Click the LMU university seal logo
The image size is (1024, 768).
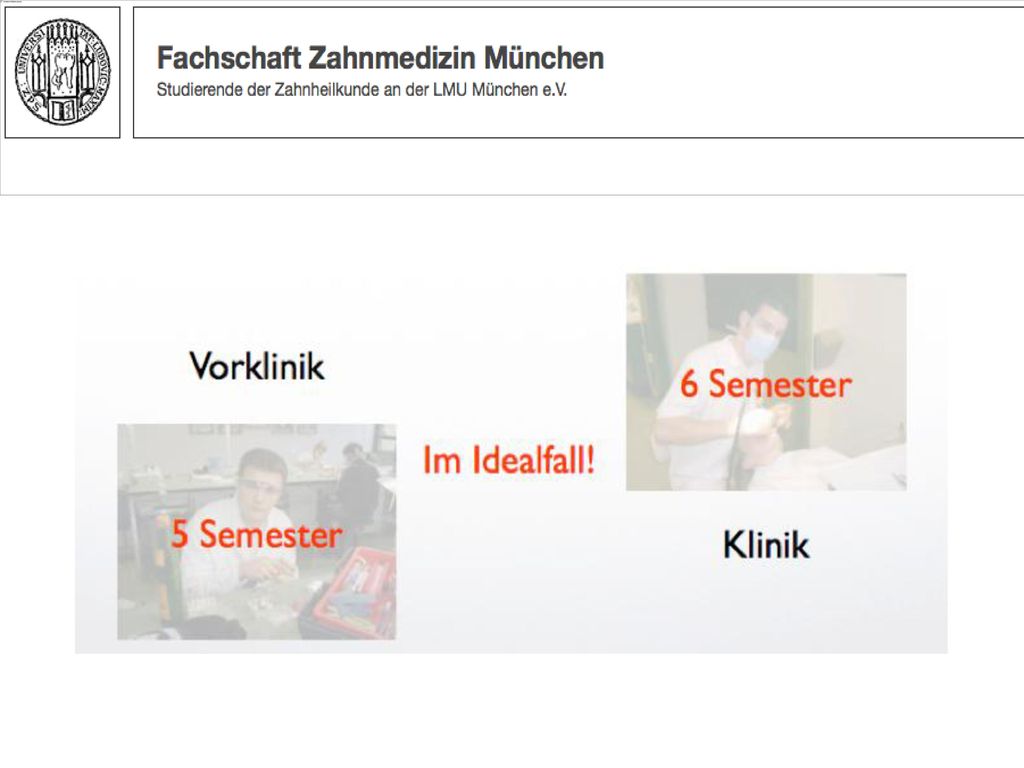pos(63,72)
